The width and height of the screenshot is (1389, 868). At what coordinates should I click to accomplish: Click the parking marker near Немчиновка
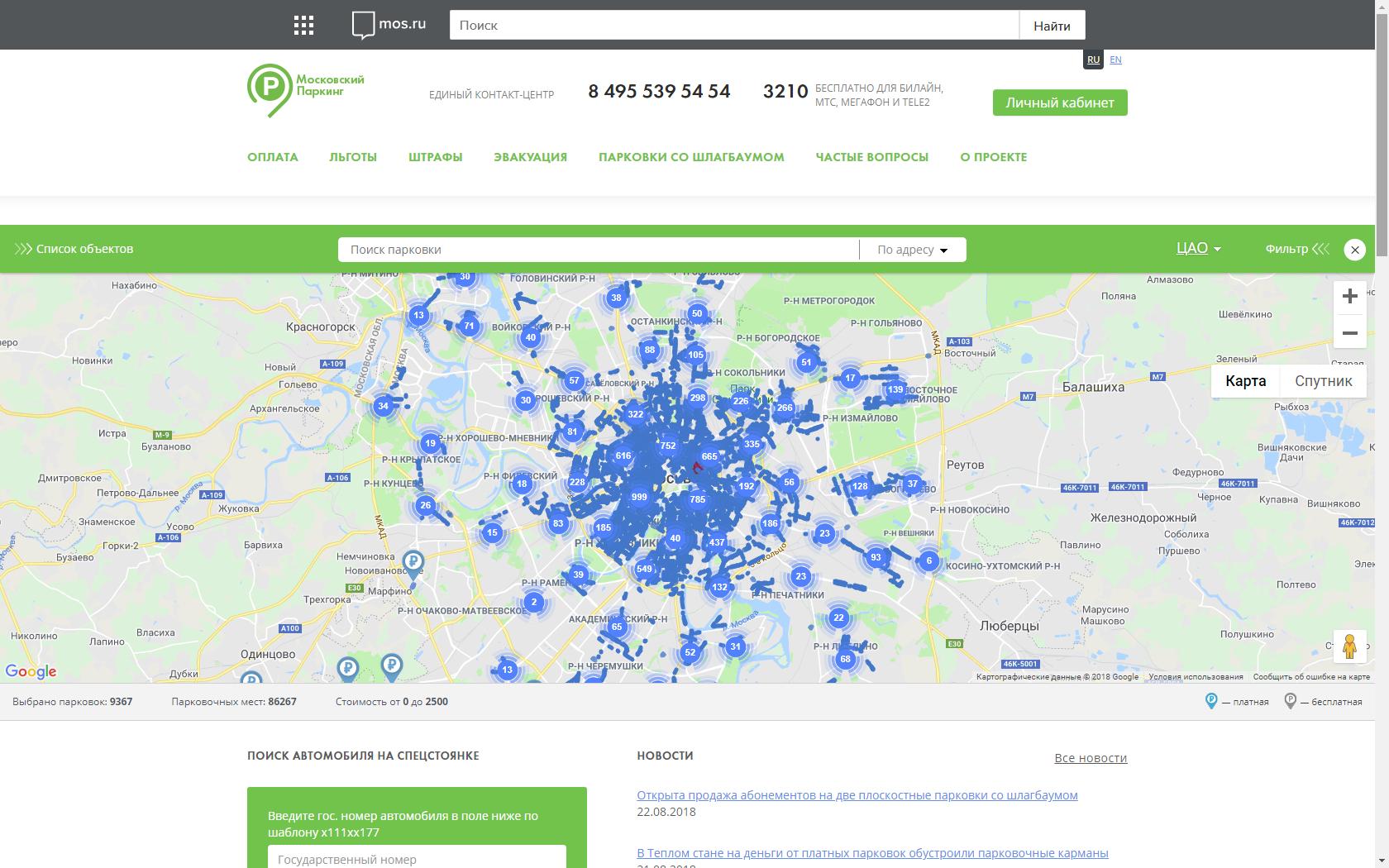pyautogui.click(x=413, y=563)
